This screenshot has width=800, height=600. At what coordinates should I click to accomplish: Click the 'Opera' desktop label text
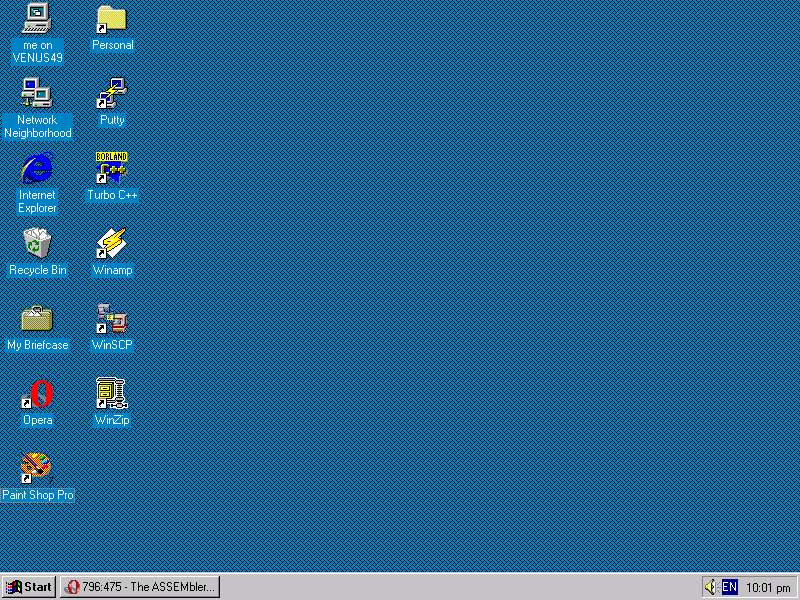click(38, 420)
